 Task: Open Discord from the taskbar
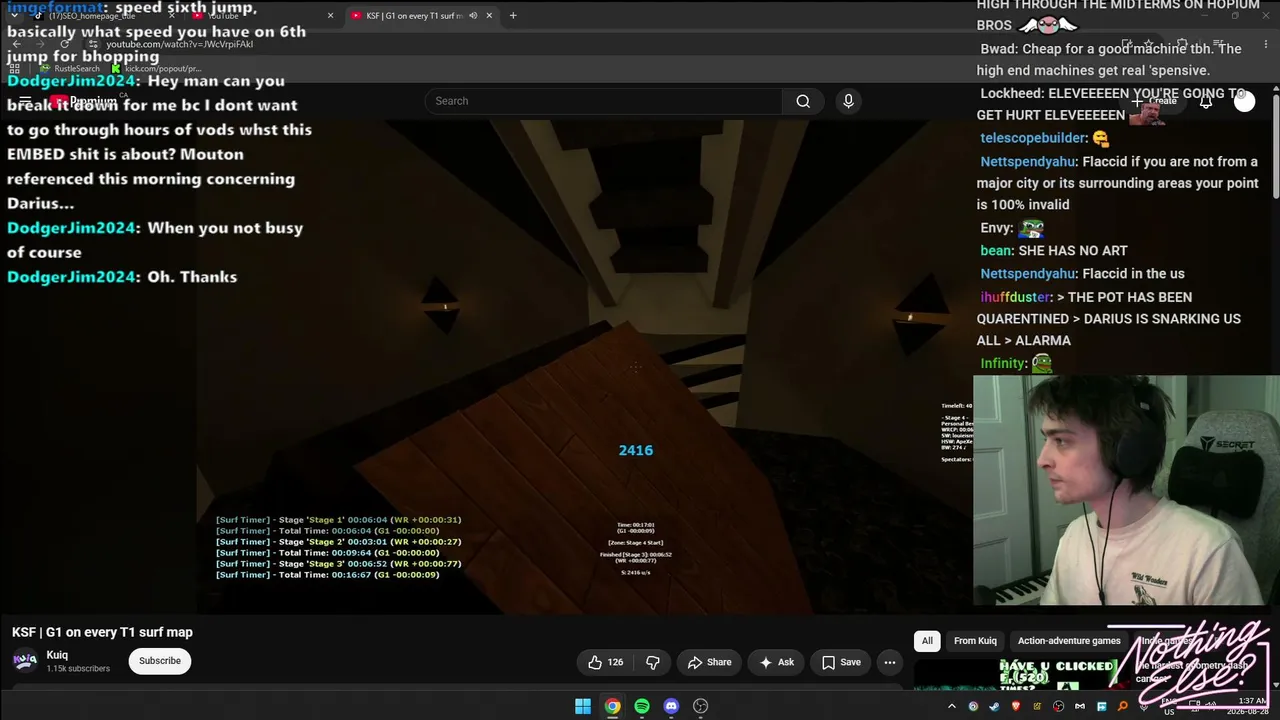coord(671,706)
